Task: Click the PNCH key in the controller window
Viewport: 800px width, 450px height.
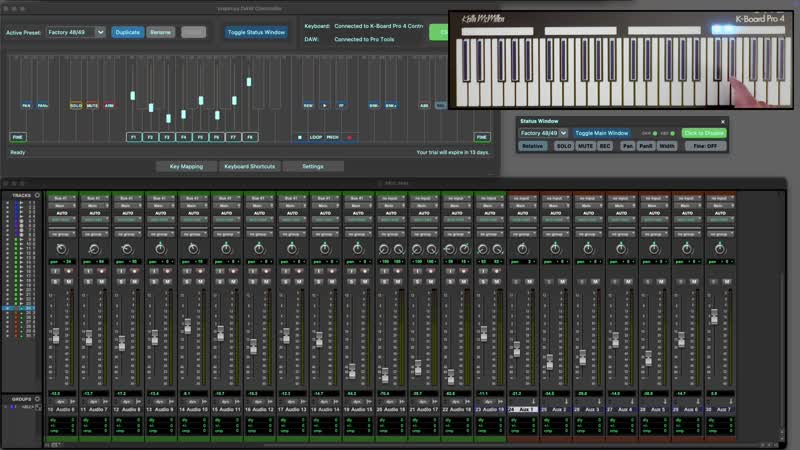Action: coord(333,137)
